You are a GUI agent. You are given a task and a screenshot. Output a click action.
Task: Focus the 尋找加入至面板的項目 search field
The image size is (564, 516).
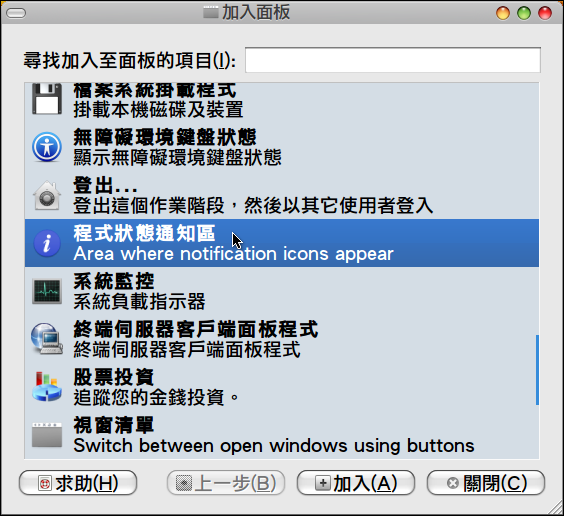(393, 60)
